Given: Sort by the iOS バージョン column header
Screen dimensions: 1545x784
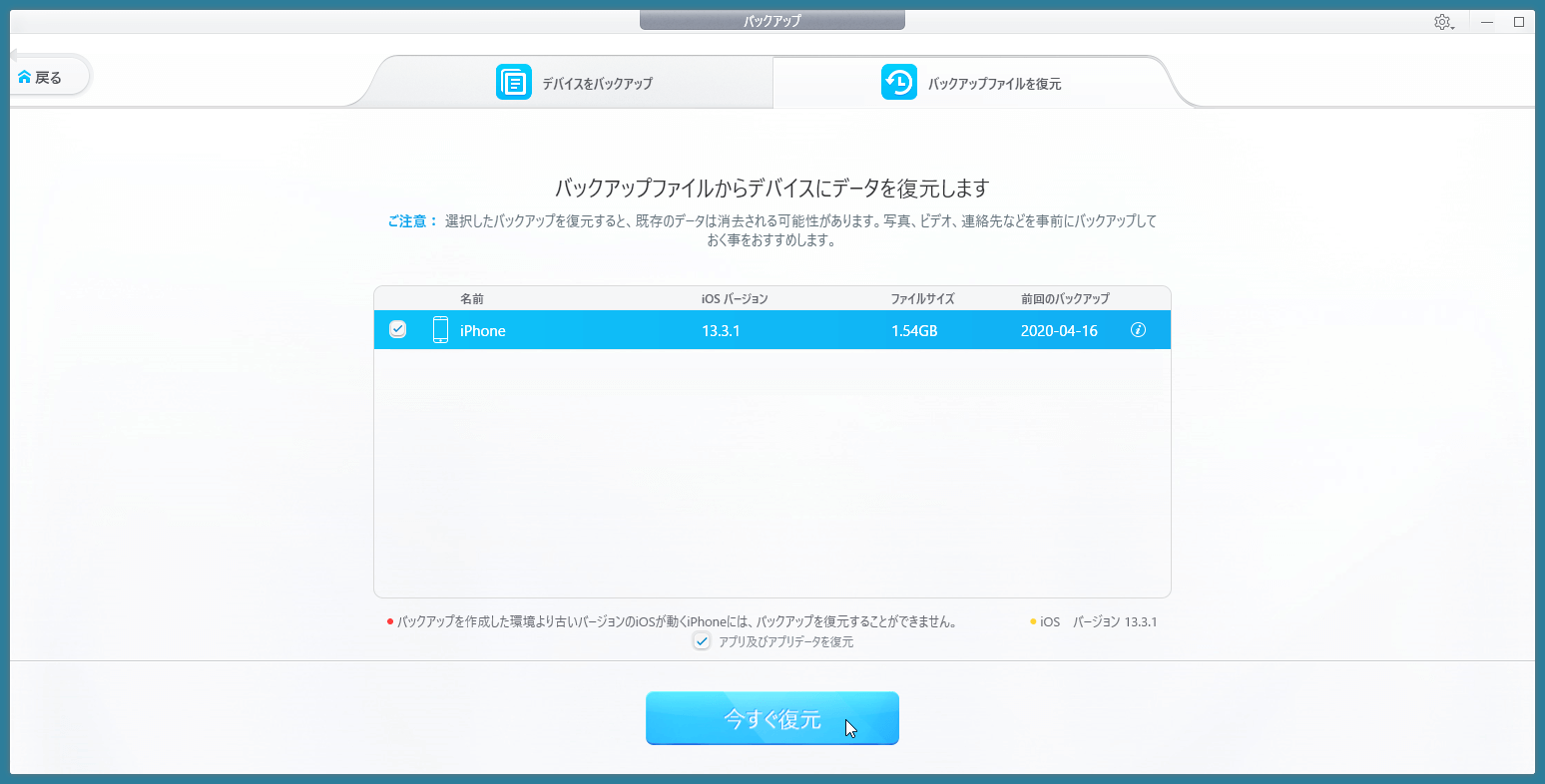Looking at the screenshot, I should click(735, 298).
